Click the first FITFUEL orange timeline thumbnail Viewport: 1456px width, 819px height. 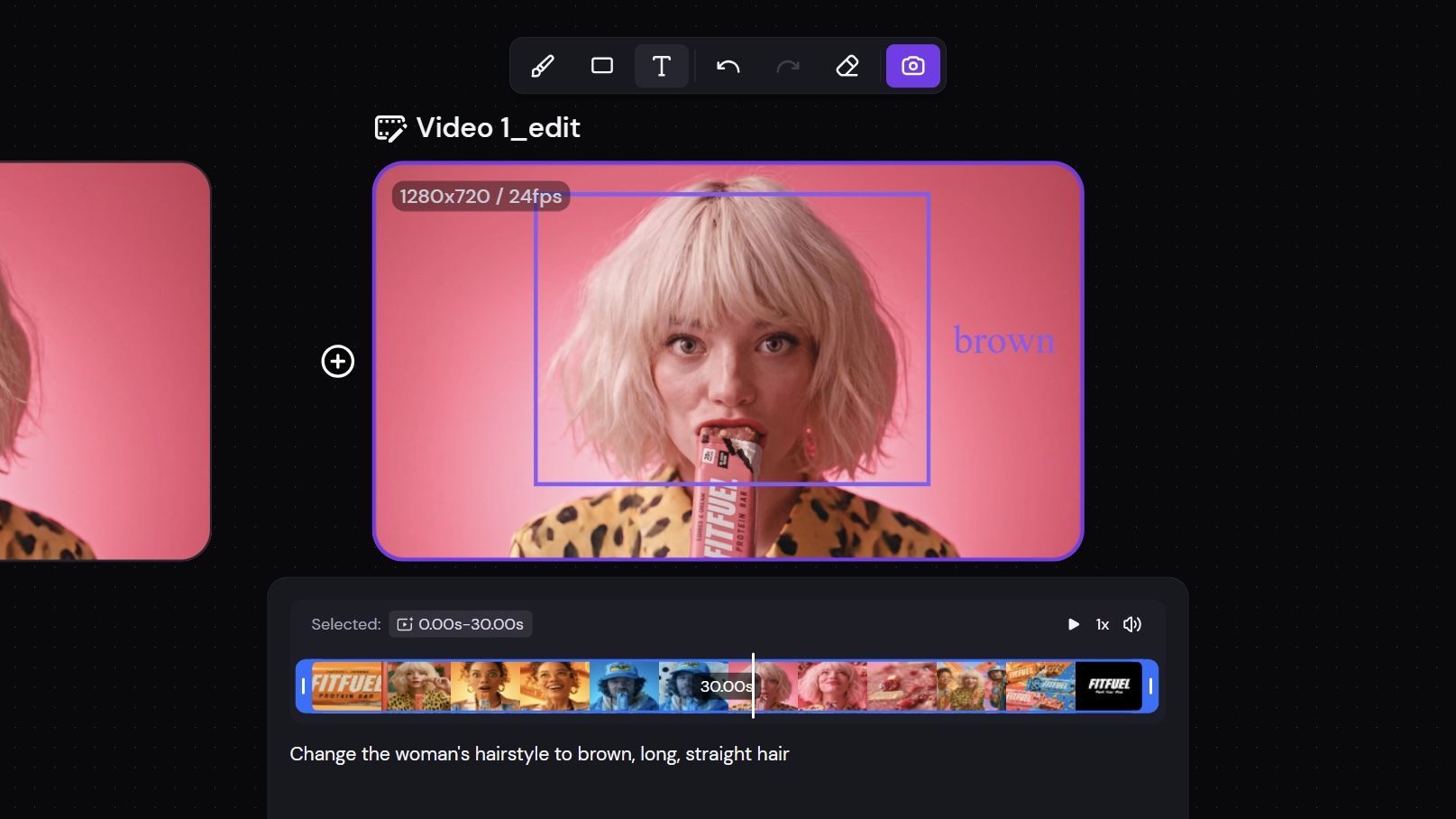point(347,686)
